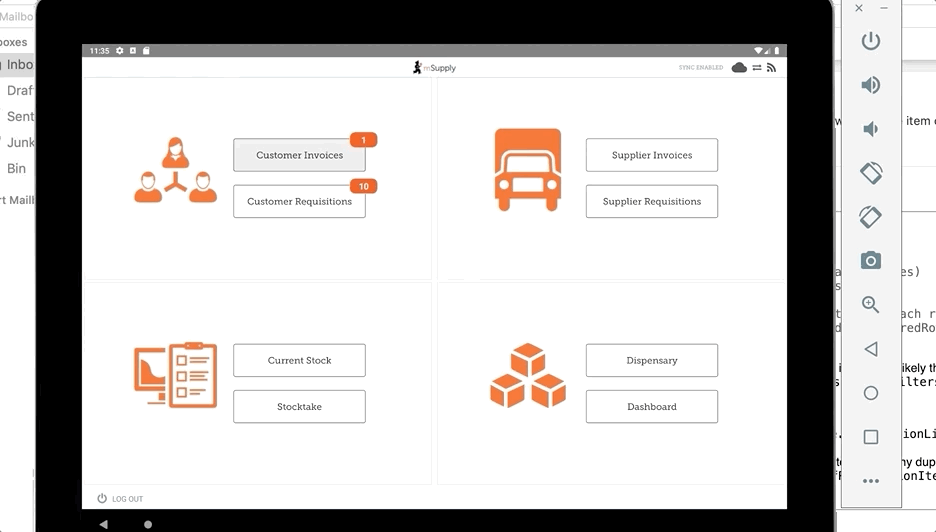Click the SD card icon in status bar
This screenshot has width=936, height=532.
(x=146, y=51)
